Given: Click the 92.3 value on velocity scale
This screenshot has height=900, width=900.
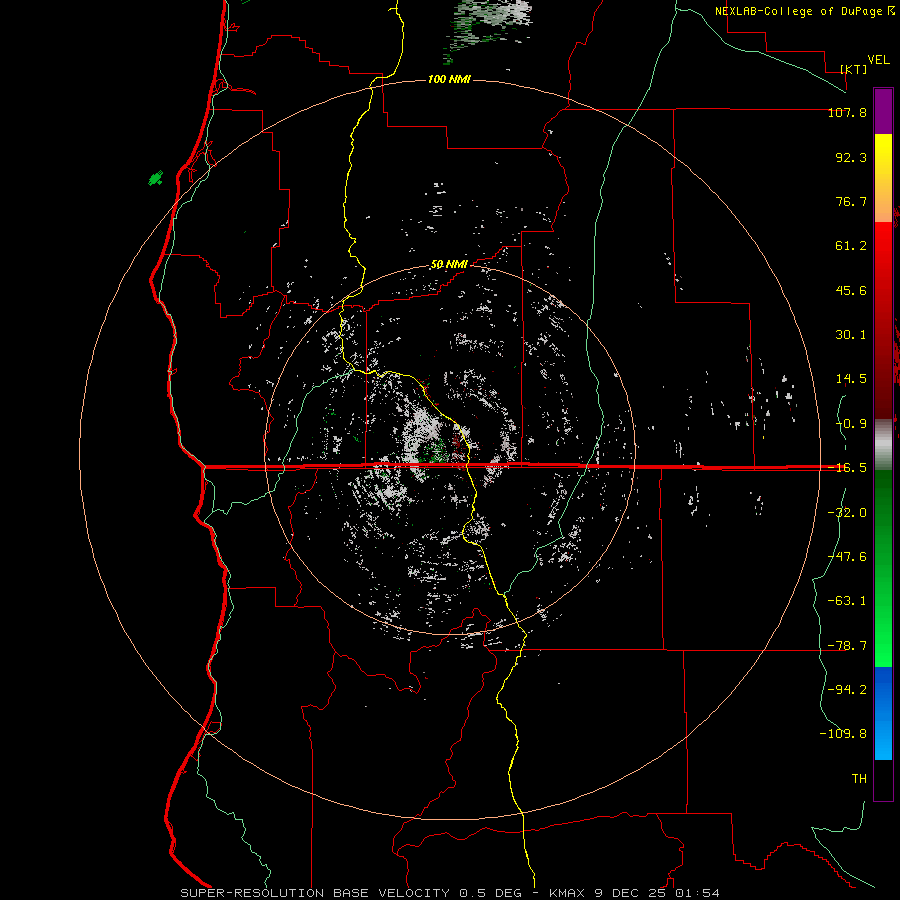Looking at the screenshot, I should coord(851,157).
